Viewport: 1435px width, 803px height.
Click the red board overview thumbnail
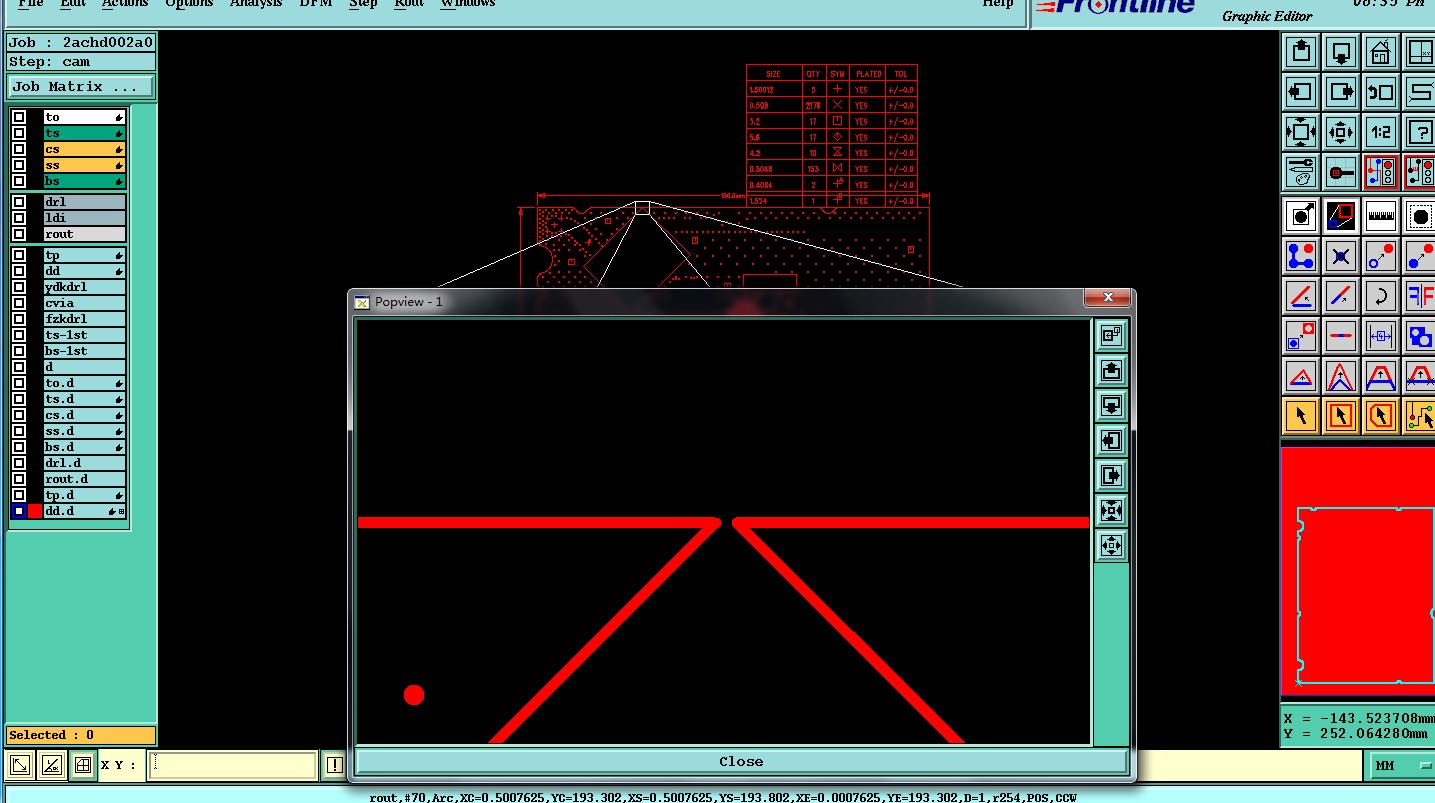pyautogui.click(x=1358, y=571)
